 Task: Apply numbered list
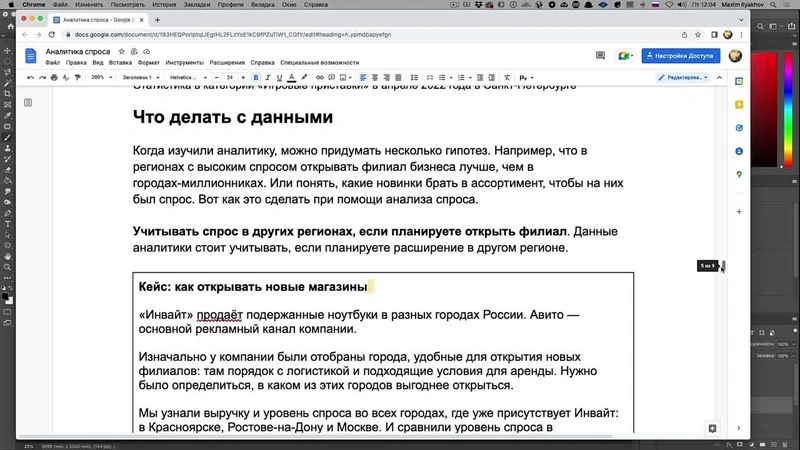461,78
